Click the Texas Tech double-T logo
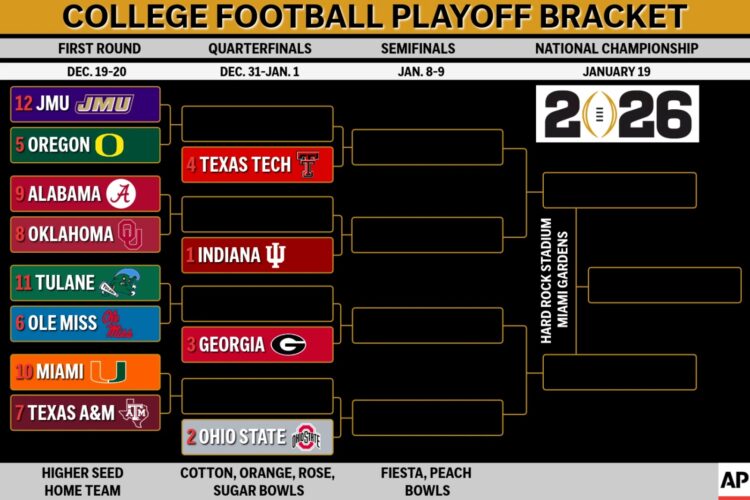 307,165
